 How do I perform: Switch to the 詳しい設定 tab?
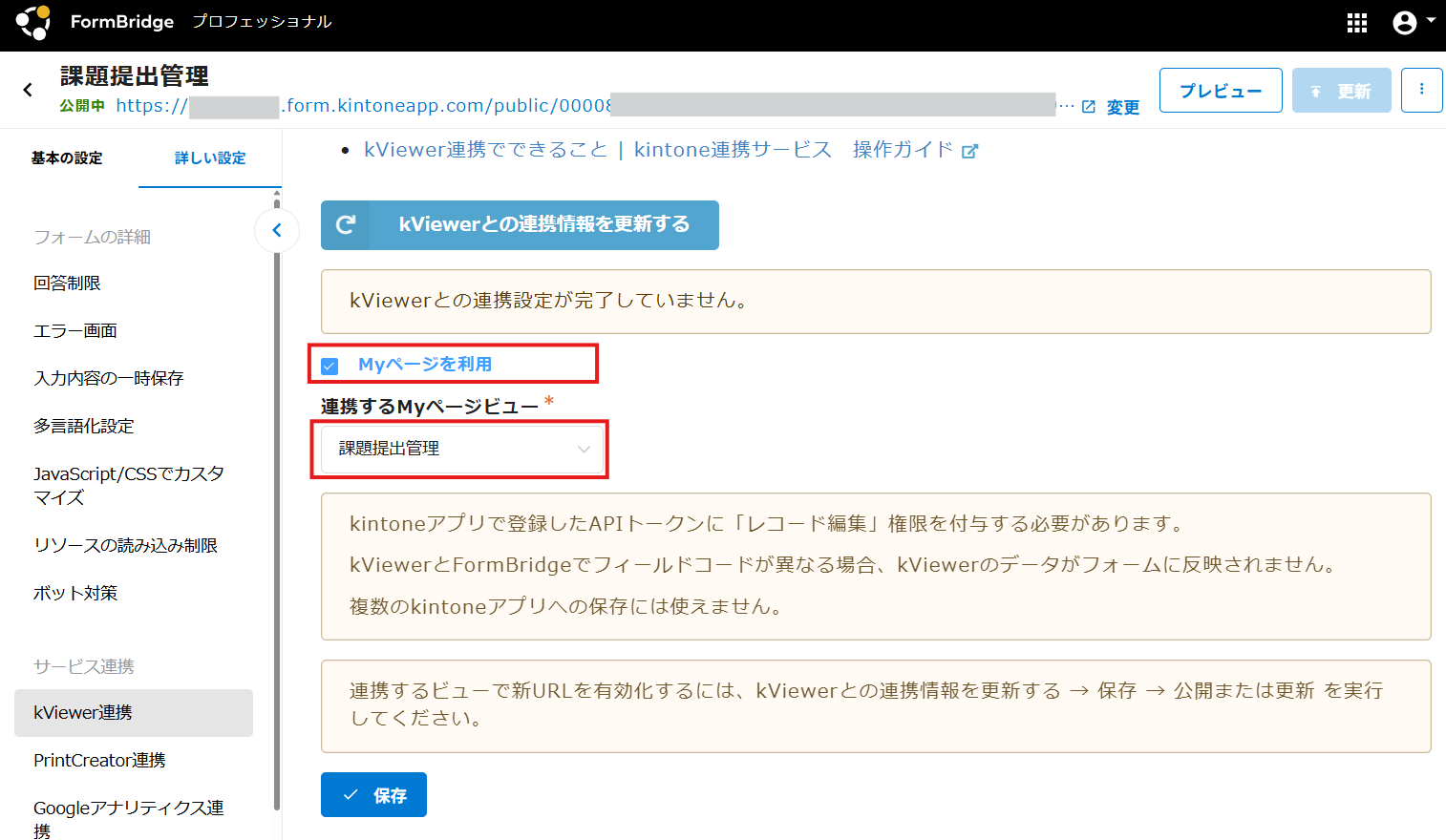pyautogui.click(x=210, y=158)
